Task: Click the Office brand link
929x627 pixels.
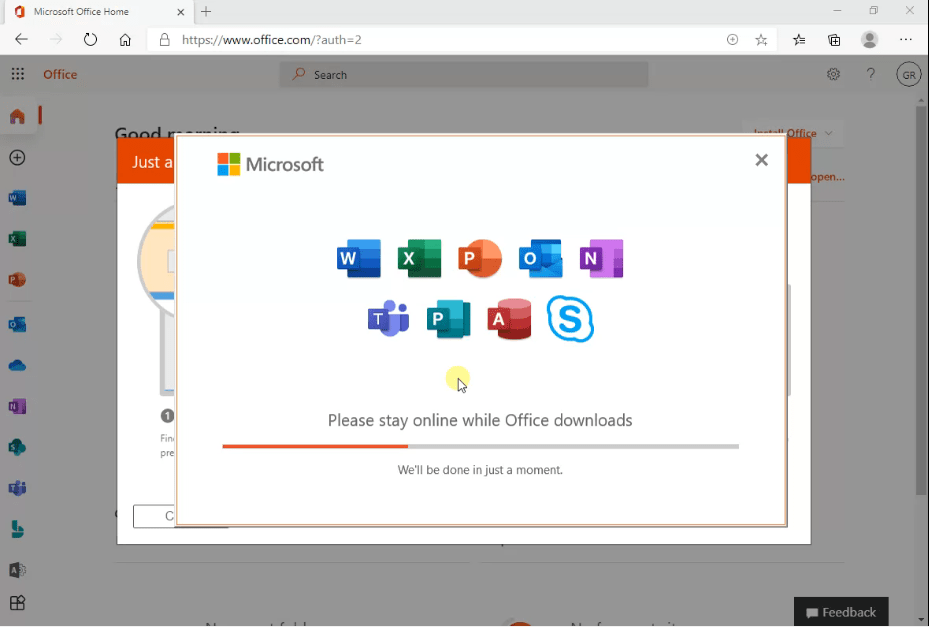Action: (x=60, y=74)
